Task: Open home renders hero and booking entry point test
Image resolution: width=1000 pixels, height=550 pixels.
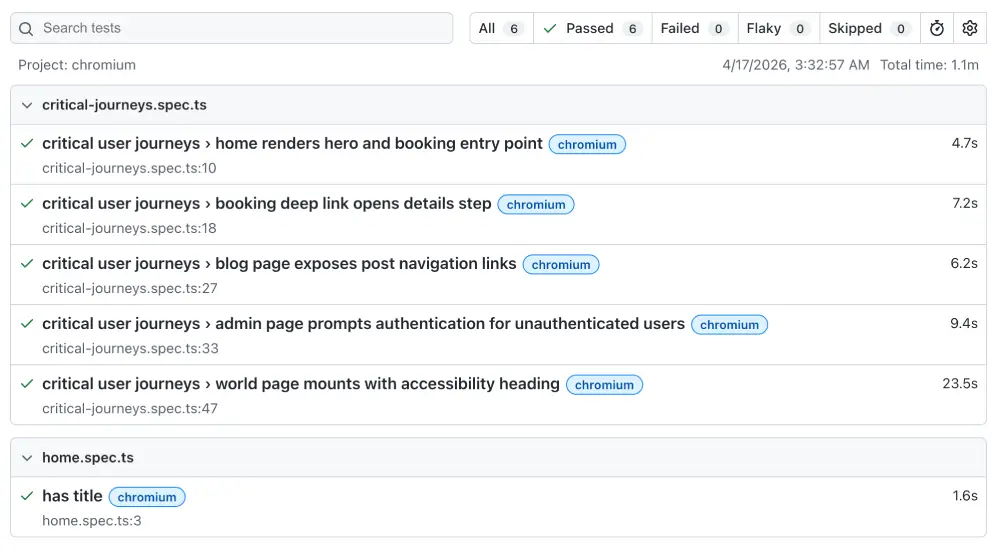Action: click(292, 144)
